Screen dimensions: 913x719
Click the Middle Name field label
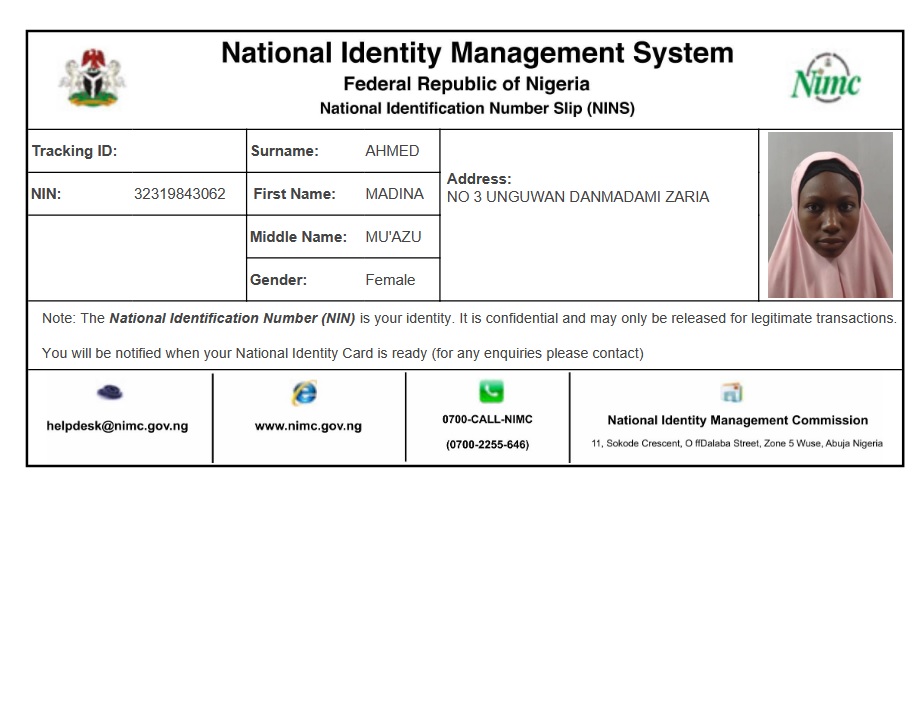click(298, 237)
